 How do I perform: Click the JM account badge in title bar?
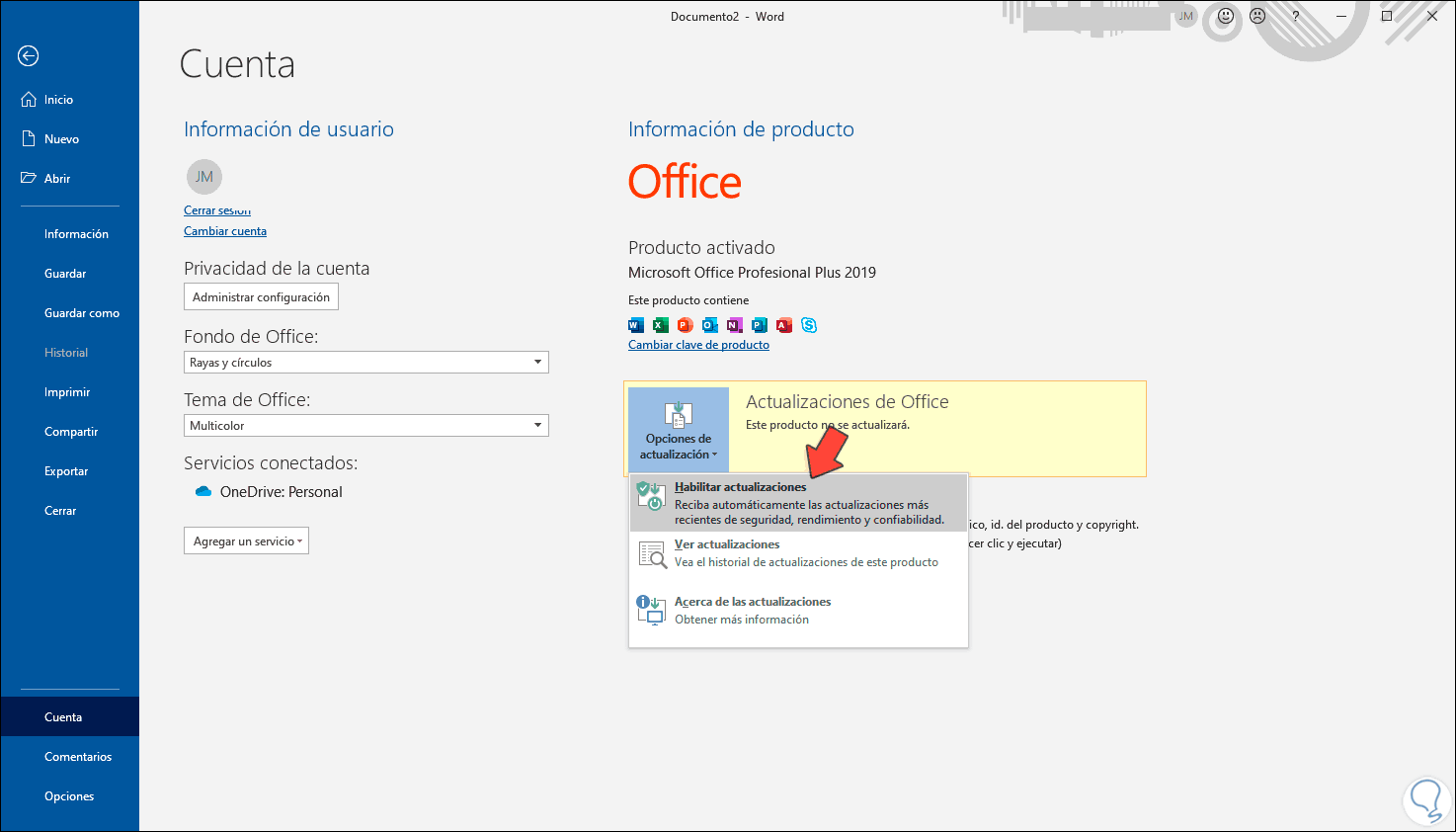[1186, 16]
